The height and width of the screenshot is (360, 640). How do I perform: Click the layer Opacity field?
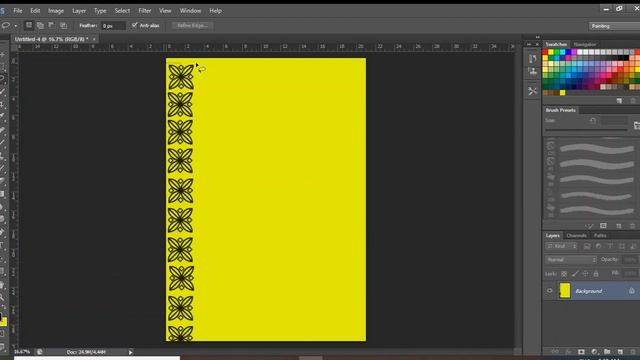click(630, 260)
